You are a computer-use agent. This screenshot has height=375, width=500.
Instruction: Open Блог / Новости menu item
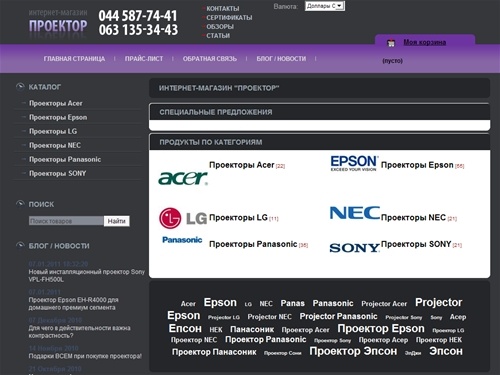tap(281, 59)
